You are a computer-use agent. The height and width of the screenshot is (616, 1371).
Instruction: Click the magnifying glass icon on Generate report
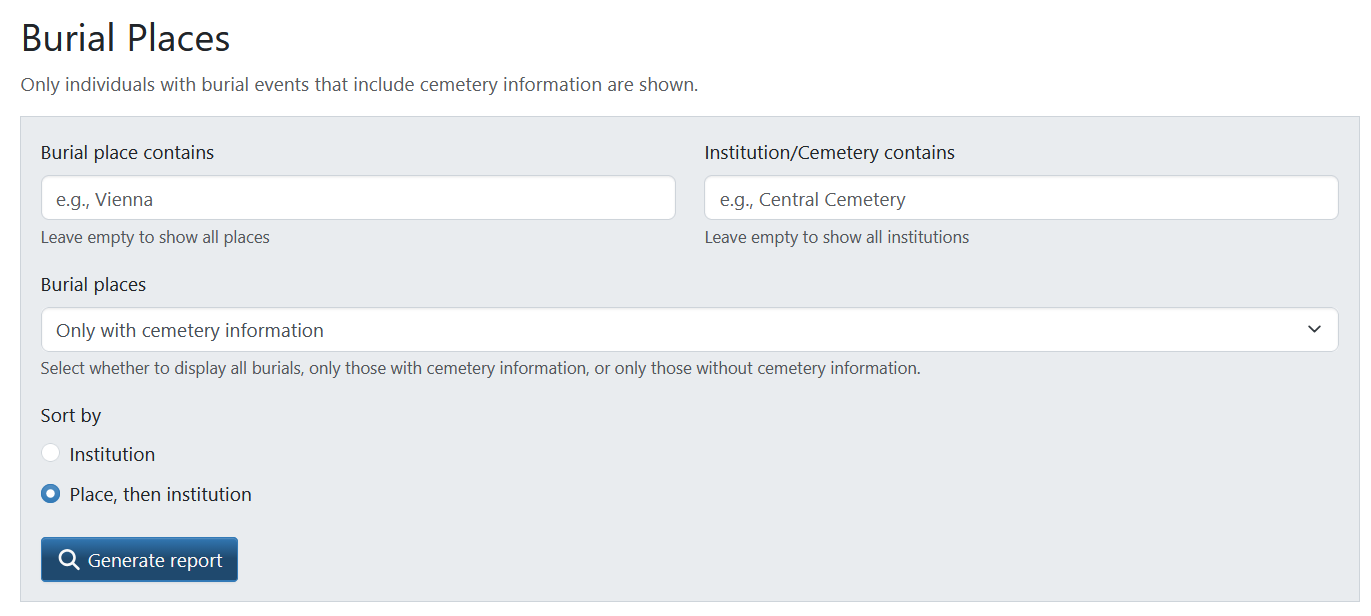(x=68, y=559)
